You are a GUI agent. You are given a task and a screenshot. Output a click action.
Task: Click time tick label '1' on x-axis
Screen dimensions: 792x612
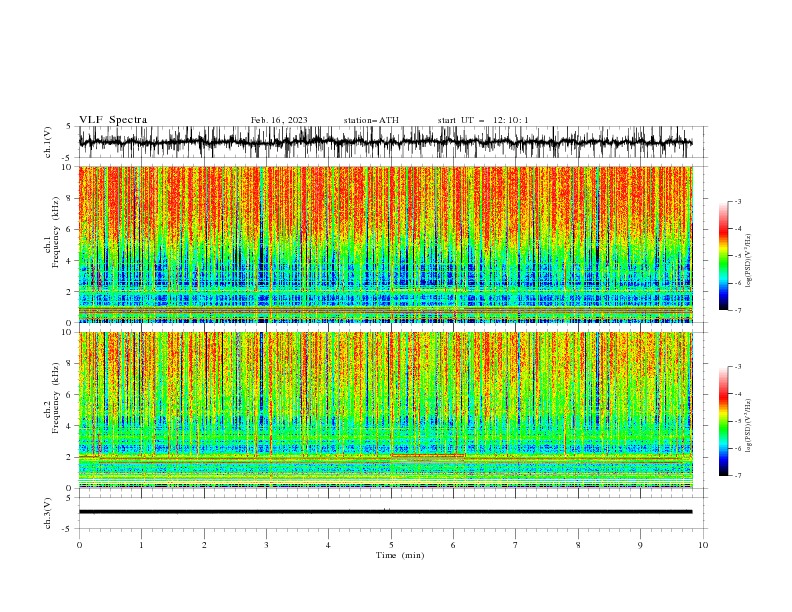(x=141, y=545)
